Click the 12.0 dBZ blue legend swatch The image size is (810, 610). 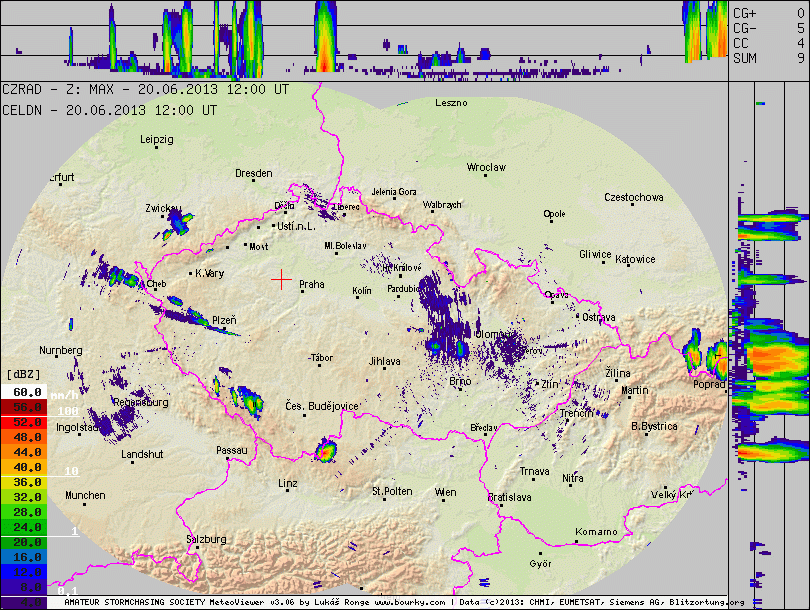point(22,571)
